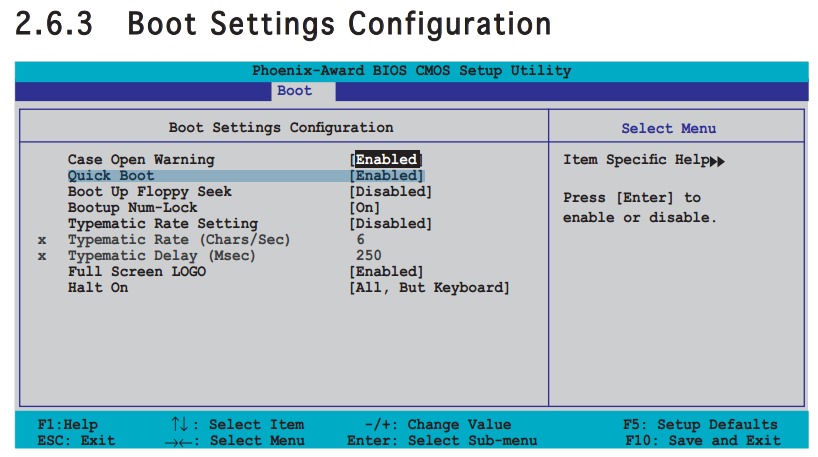Select the Case Open Warning setting
Viewport: 818px width, 457px height.
[x=141, y=160]
